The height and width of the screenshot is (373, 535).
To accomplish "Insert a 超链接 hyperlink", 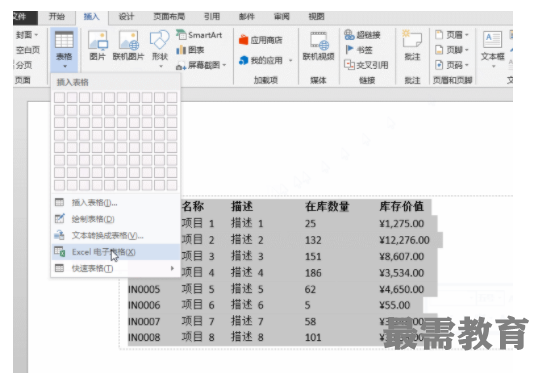I will click(x=362, y=35).
